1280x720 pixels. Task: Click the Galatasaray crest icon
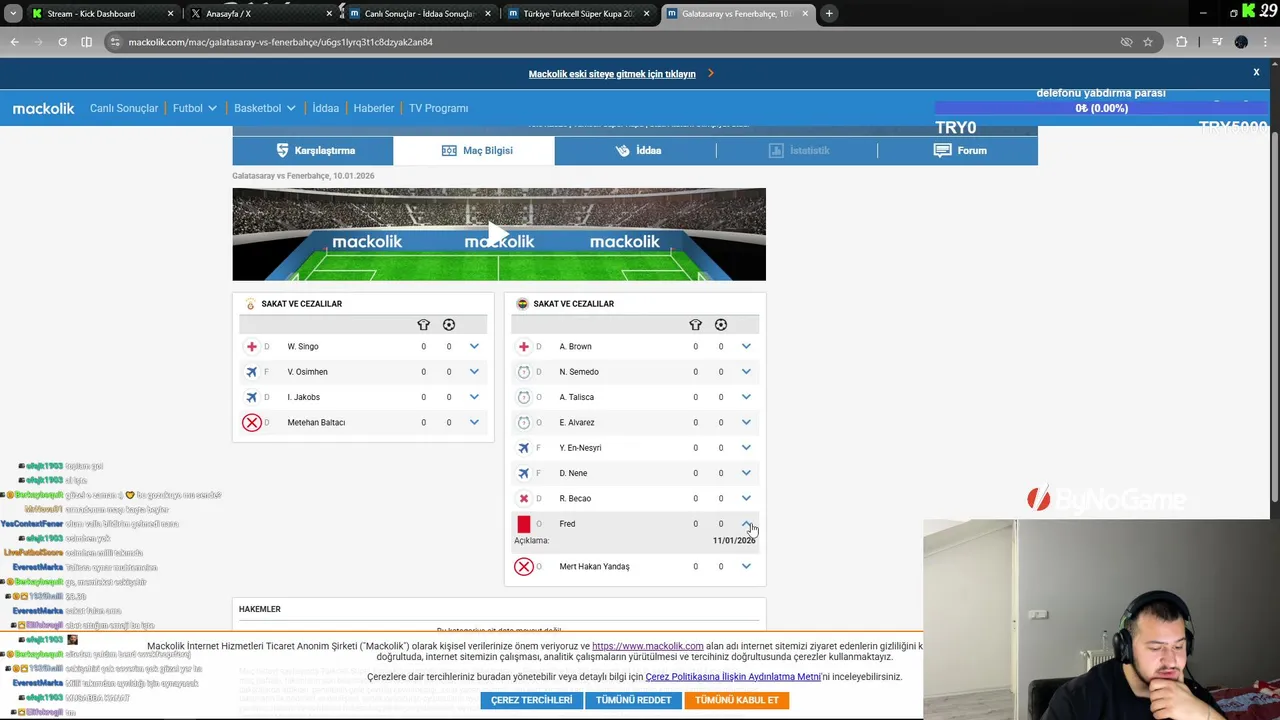250,304
